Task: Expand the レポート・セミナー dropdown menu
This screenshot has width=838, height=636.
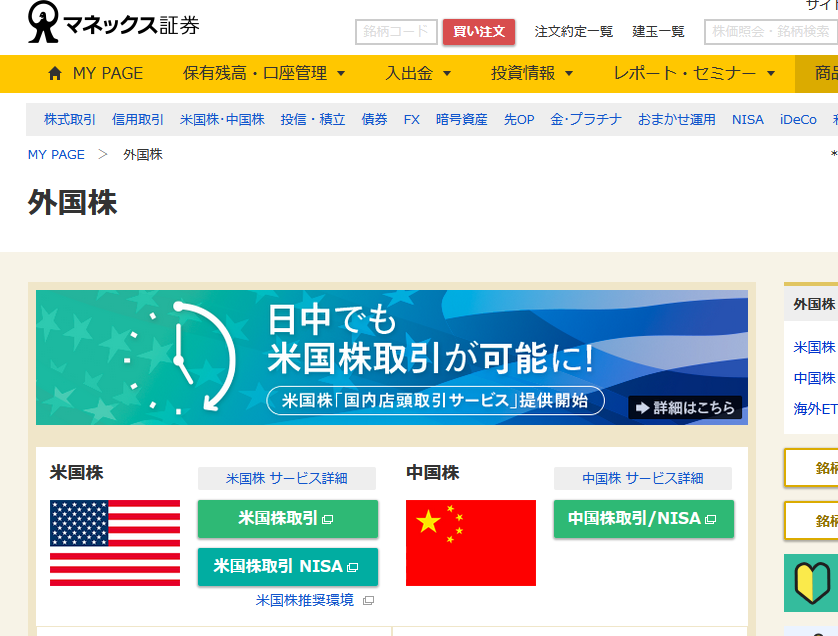Action: coord(694,73)
